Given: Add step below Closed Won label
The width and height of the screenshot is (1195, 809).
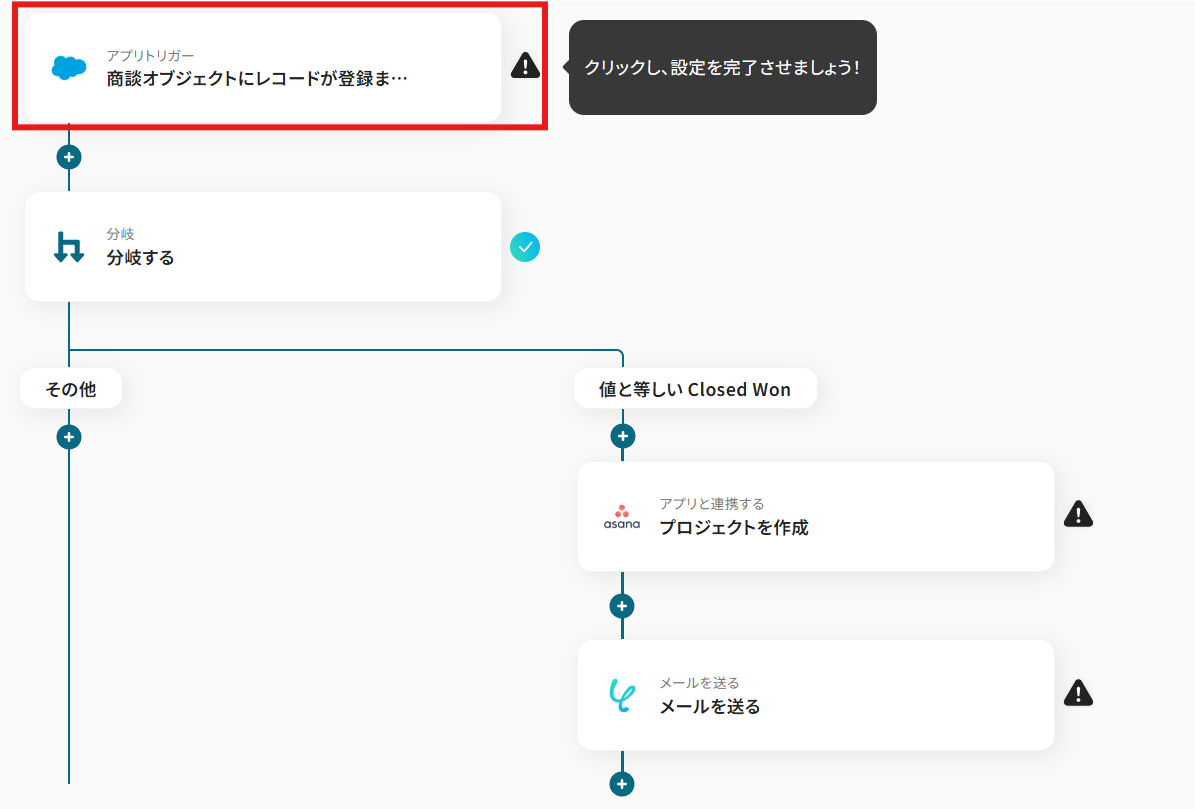Looking at the screenshot, I should (623, 436).
